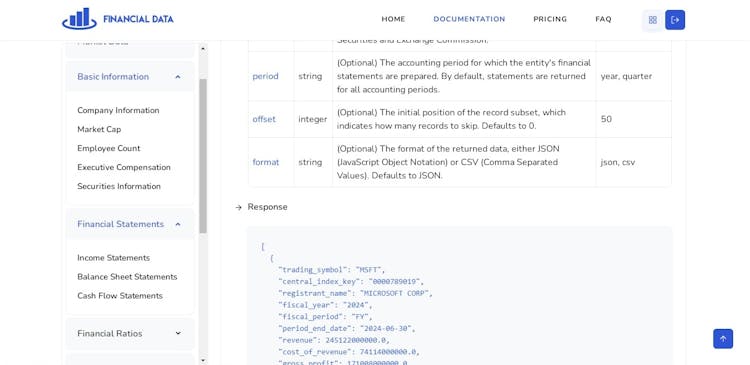Click the period parameter name
This screenshot has width=750, height=365.
coord(265,76)
